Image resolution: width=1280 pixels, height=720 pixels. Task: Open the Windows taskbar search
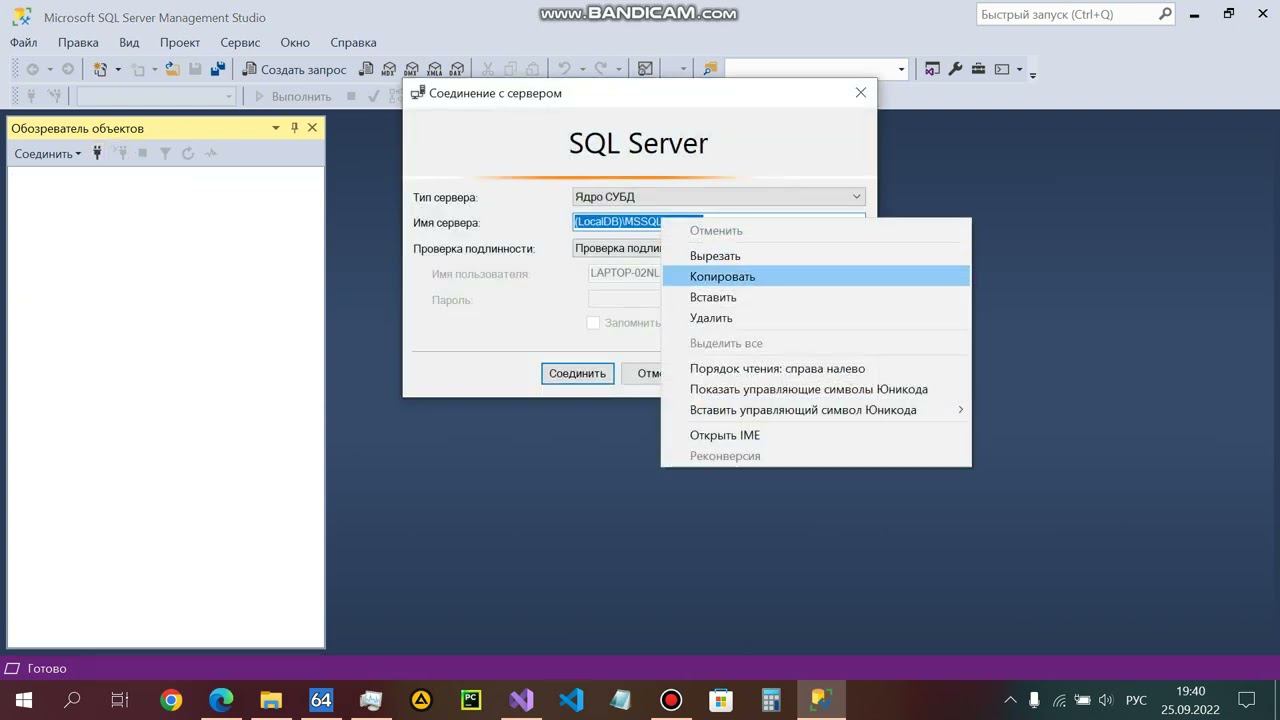coord(72,700)
